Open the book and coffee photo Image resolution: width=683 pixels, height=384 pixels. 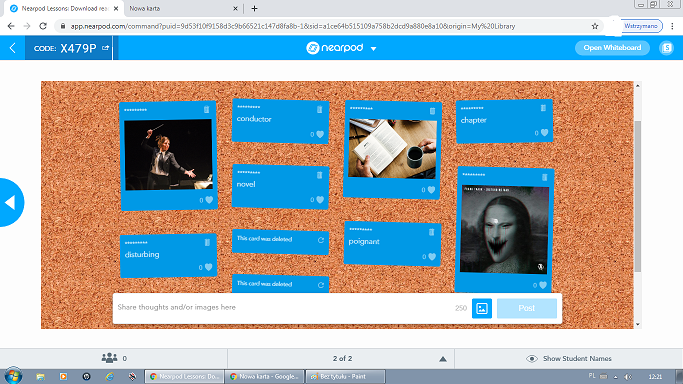click(392, 148)
